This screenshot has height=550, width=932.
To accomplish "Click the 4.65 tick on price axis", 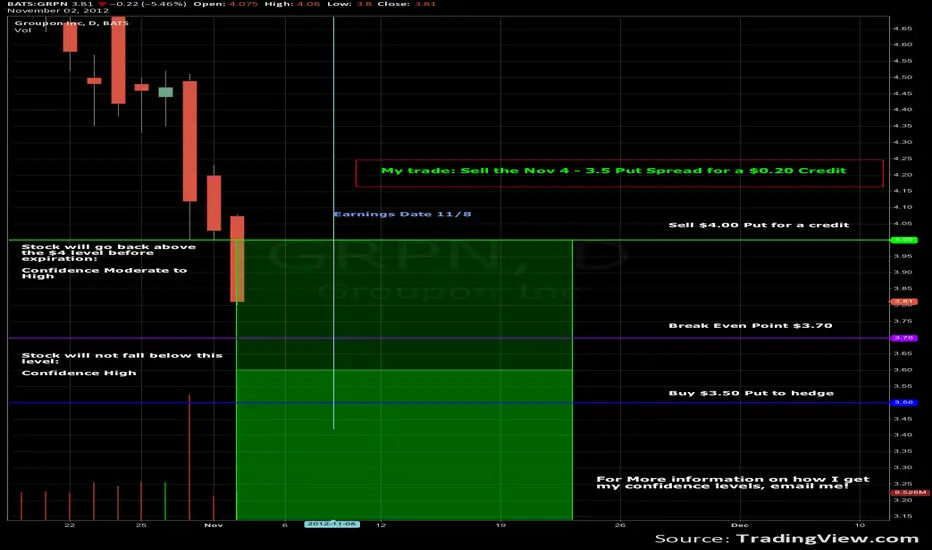I will pyautogui.click(x=902, y=29).
